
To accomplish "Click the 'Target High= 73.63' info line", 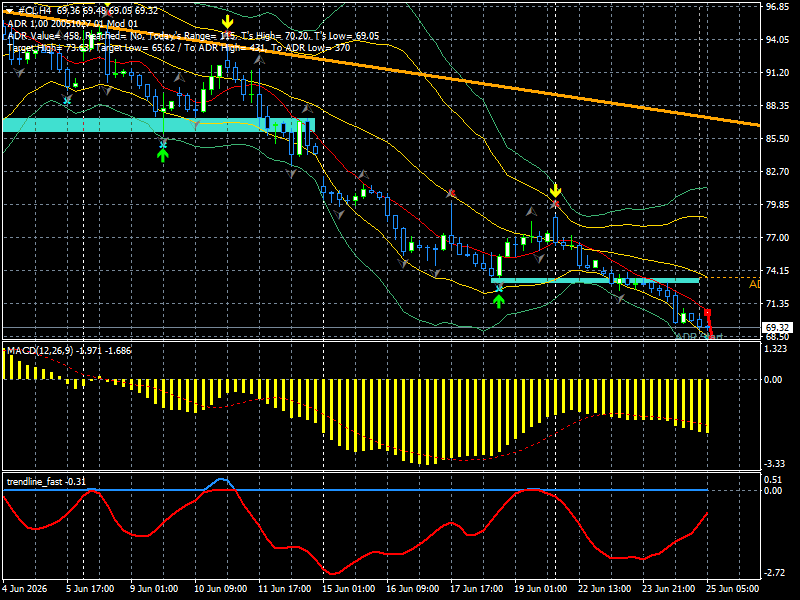I will [x=179, y=48].
